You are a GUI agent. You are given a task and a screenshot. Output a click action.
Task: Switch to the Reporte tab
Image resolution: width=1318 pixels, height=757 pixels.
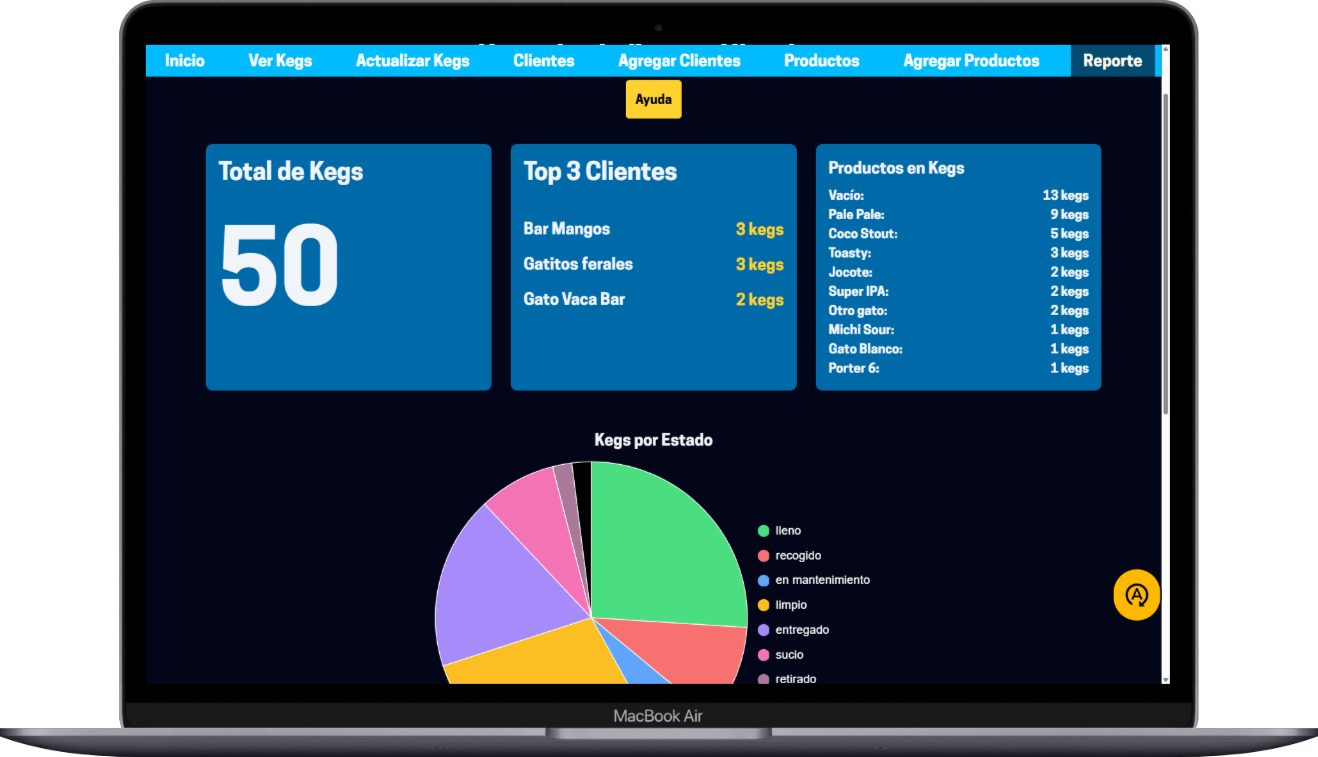tap(1113, 60)
